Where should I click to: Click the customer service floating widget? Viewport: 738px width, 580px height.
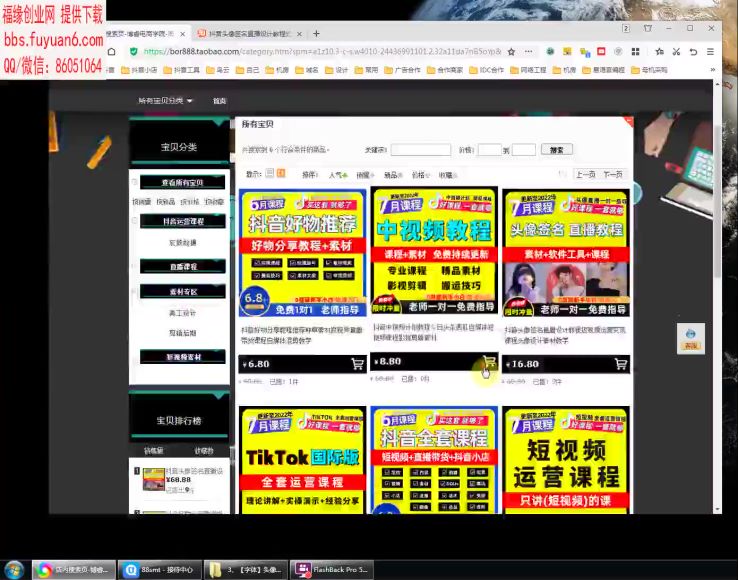690,339
